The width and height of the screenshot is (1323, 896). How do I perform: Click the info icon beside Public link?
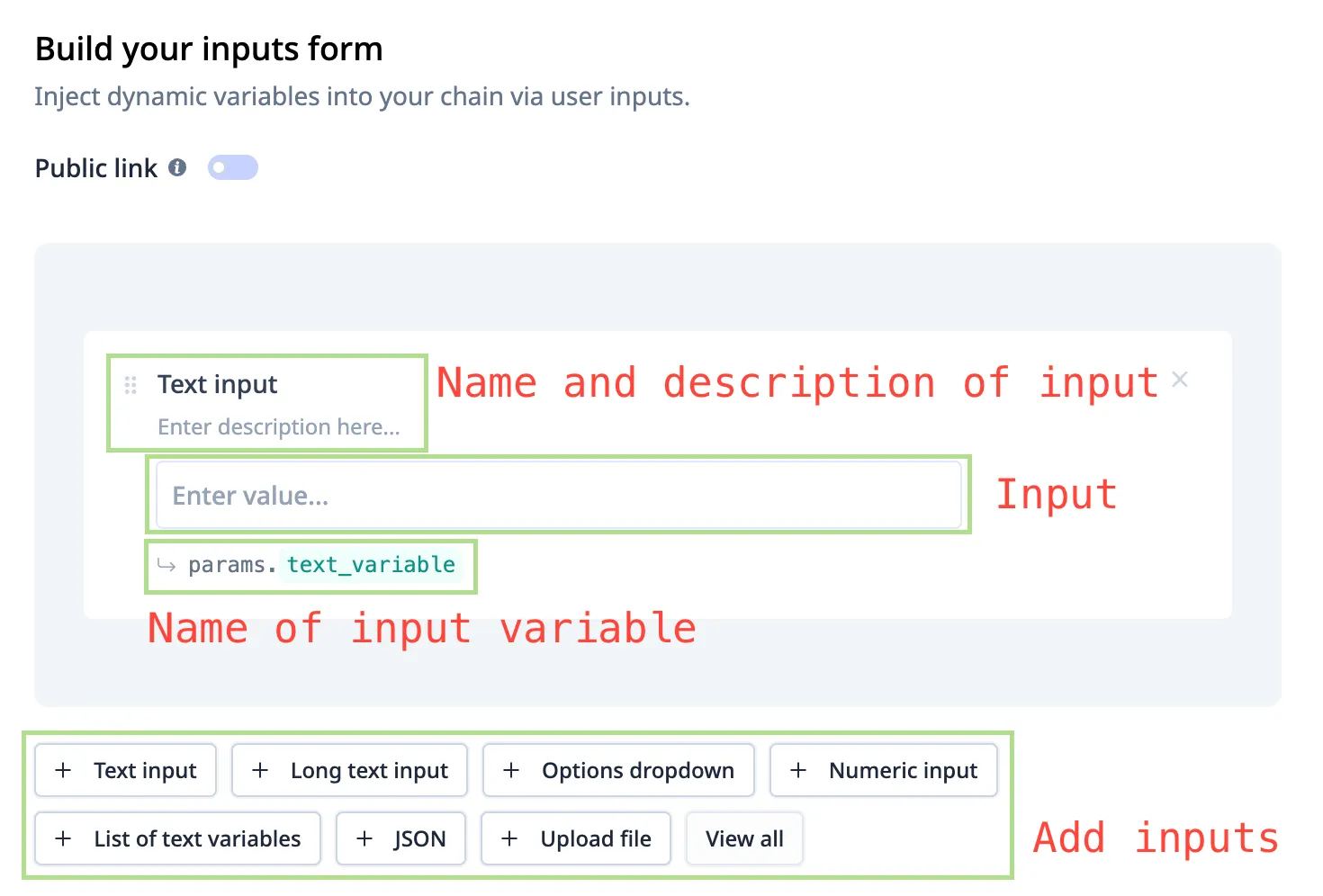pos(178,167)
